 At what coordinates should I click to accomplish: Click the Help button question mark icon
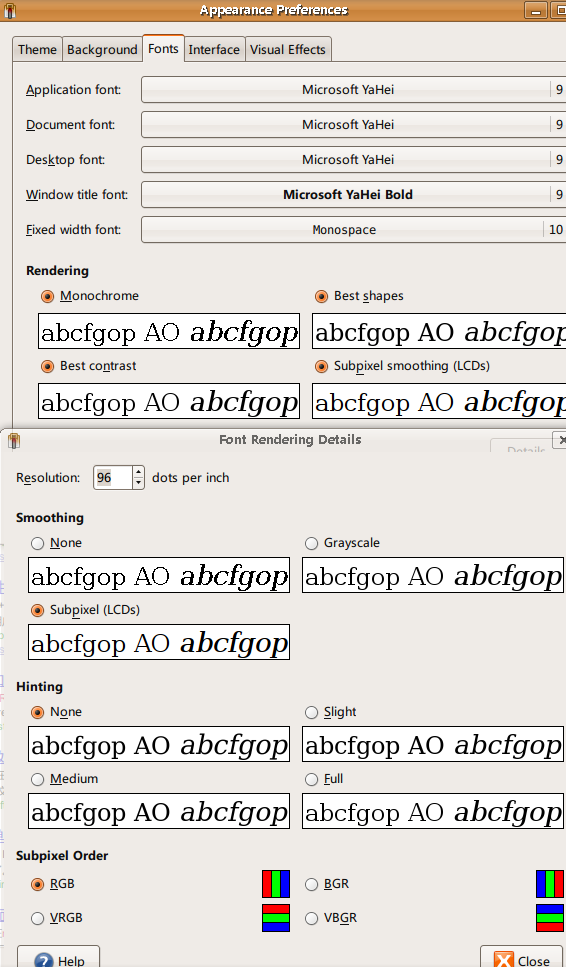click(44, 961)
